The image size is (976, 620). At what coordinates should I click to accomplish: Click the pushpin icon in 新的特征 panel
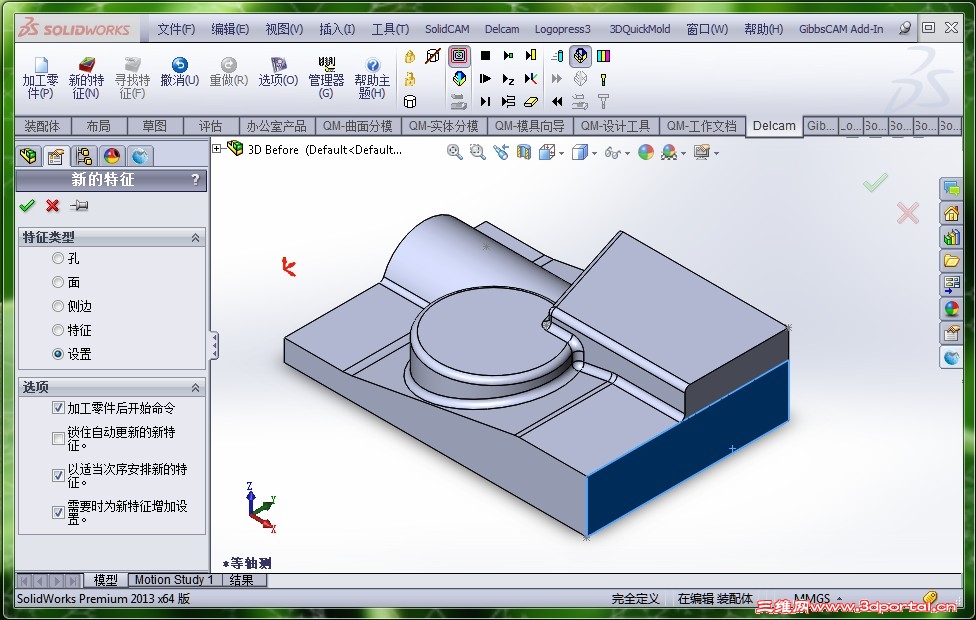tap(79, 205)
